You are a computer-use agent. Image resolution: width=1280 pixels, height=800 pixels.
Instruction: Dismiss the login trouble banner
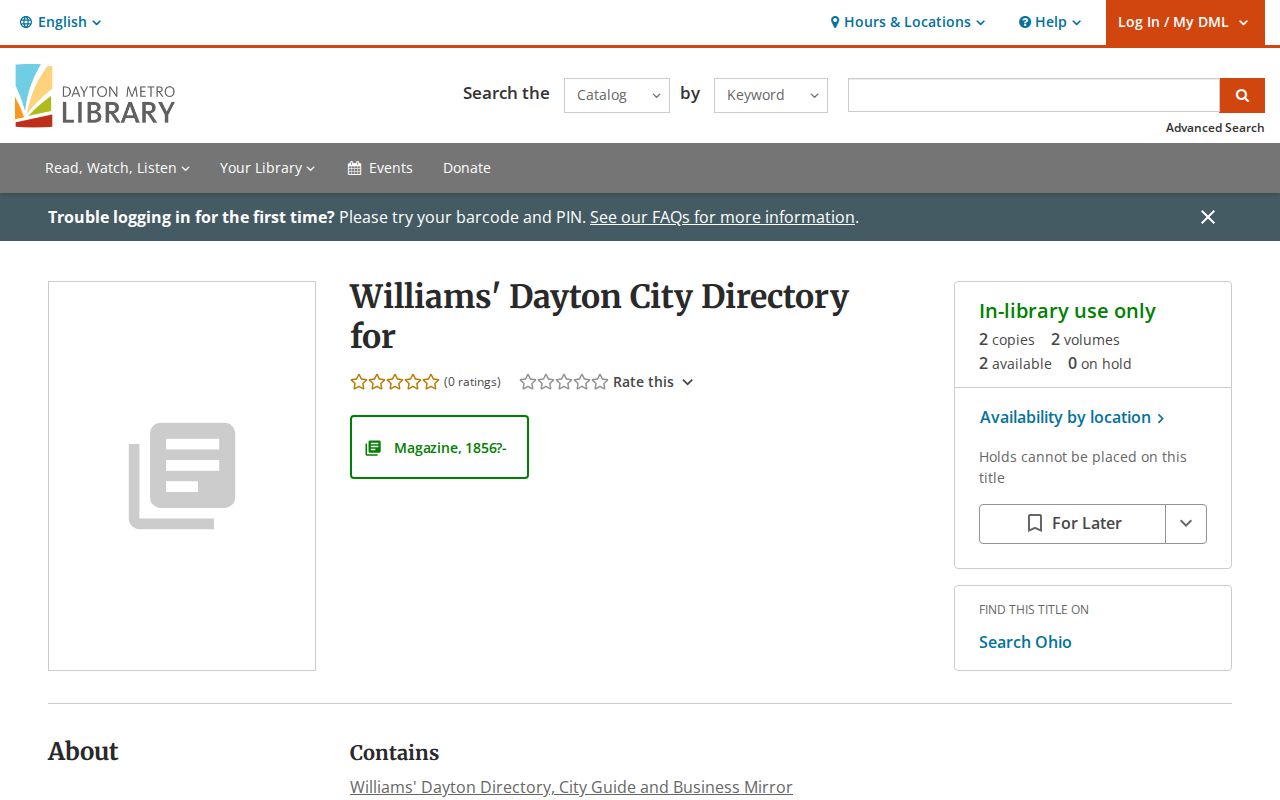coord(1208,217)
